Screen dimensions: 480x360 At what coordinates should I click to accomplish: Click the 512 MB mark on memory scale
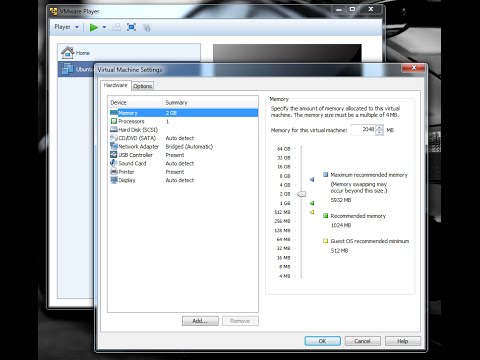[282, 212]
